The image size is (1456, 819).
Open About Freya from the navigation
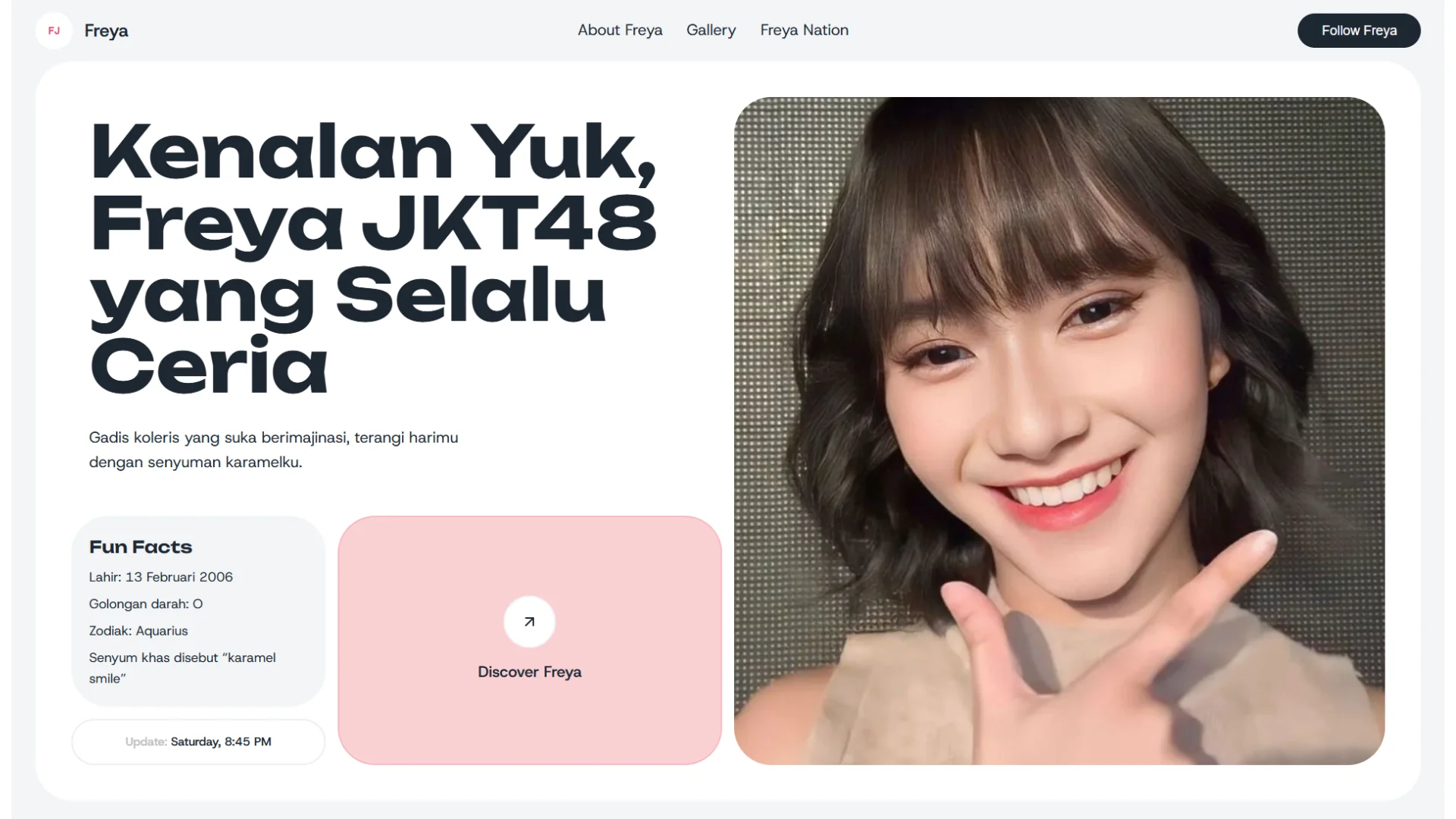(620, 30)
